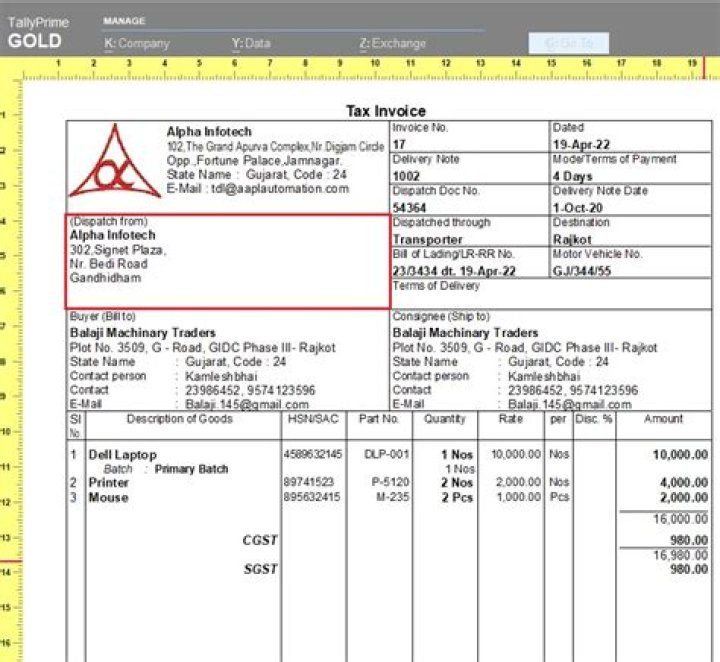Click the running total 16,980.00

[x=681, y=555]
